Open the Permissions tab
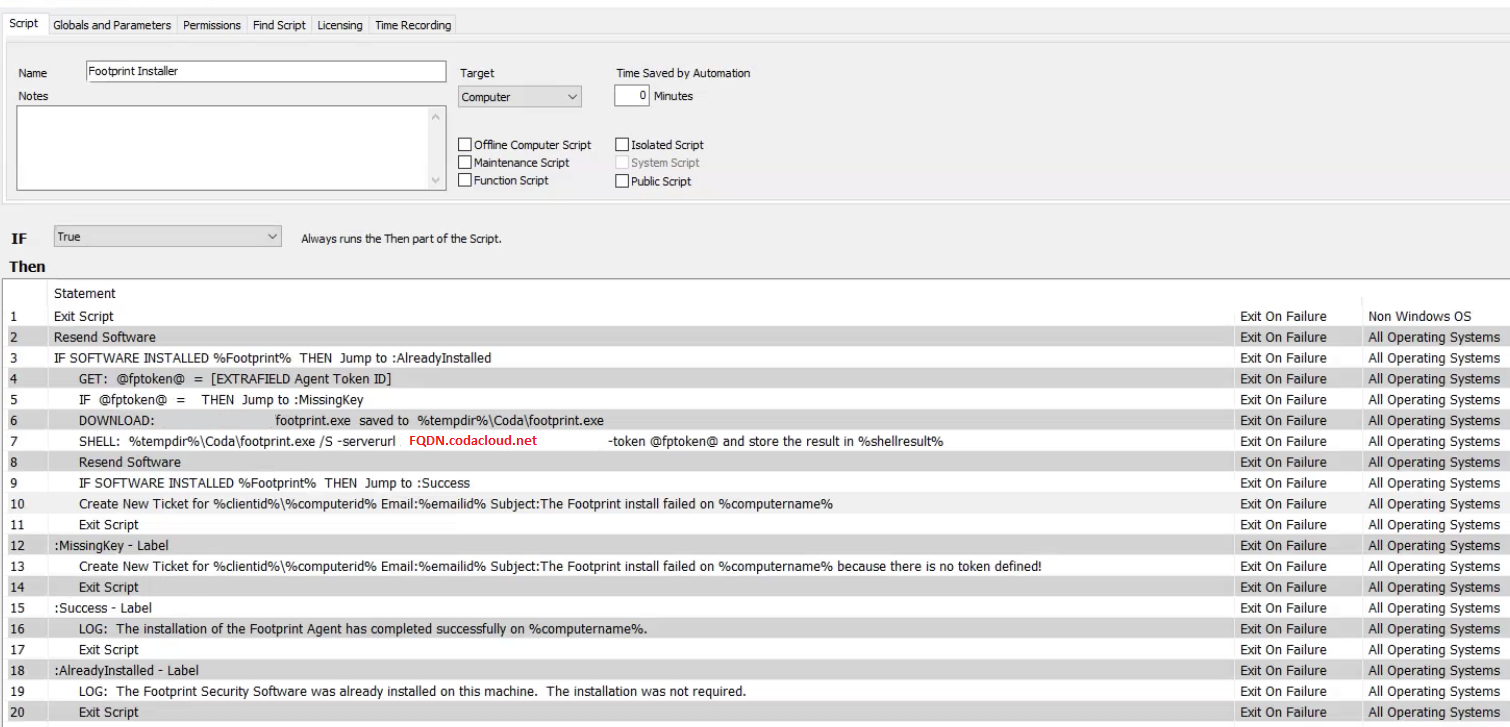 point(211,24)
